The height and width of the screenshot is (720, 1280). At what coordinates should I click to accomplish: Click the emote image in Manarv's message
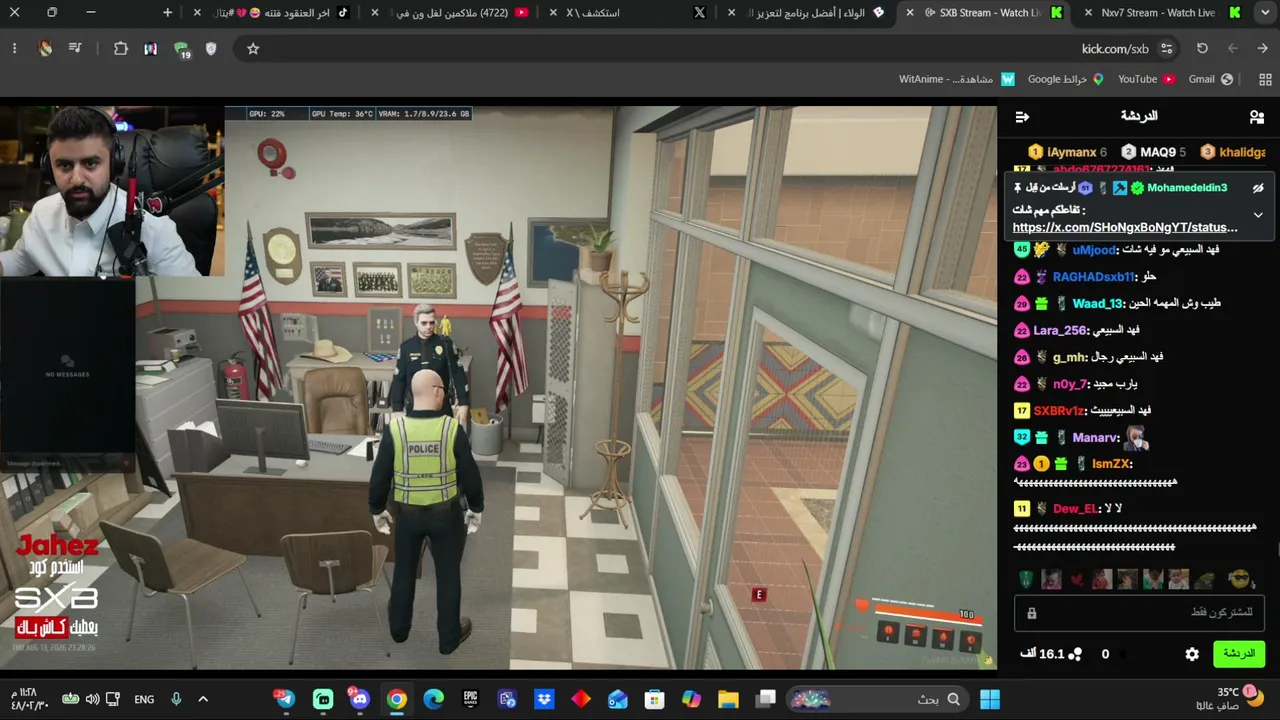tap(1136, 438)
